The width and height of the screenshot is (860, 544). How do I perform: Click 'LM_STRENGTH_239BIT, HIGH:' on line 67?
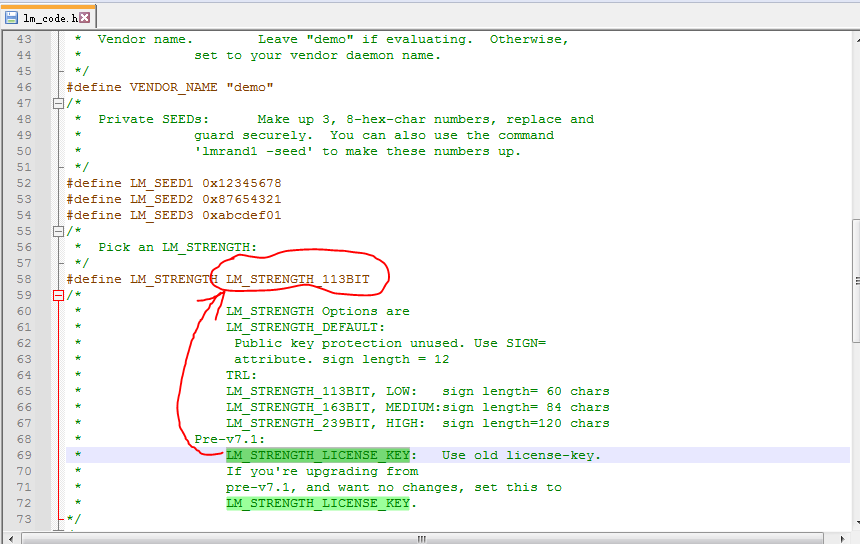click(325, 423)
